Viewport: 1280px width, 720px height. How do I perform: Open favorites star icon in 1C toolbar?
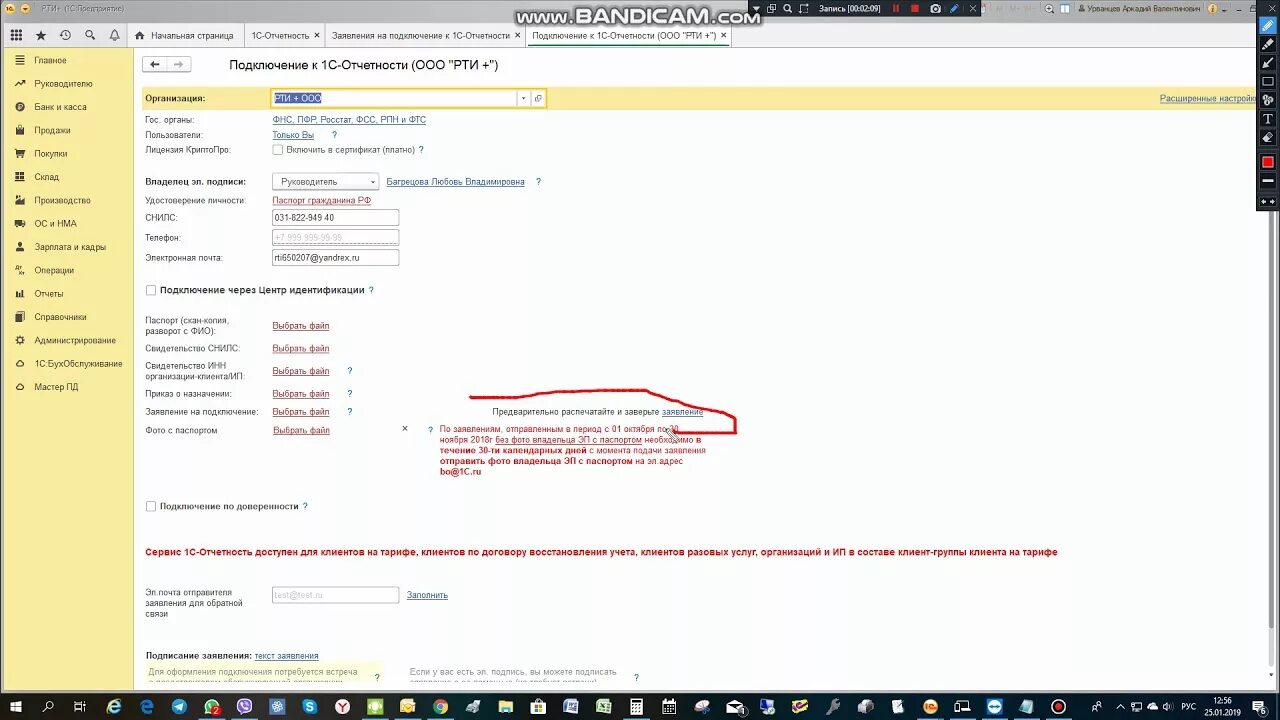pos(41,35)
